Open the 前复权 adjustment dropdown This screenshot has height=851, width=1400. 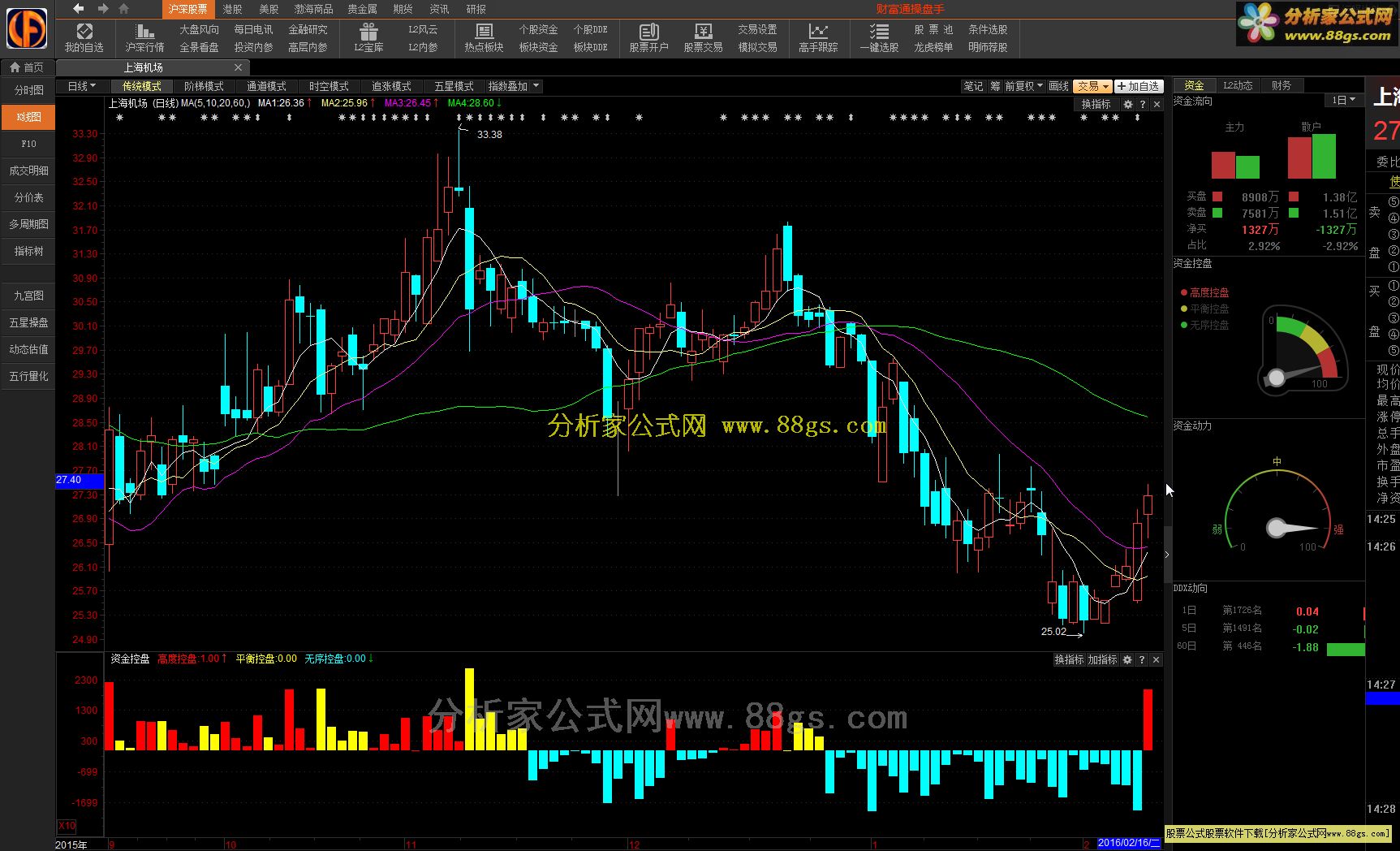(x=1023, y=86)
